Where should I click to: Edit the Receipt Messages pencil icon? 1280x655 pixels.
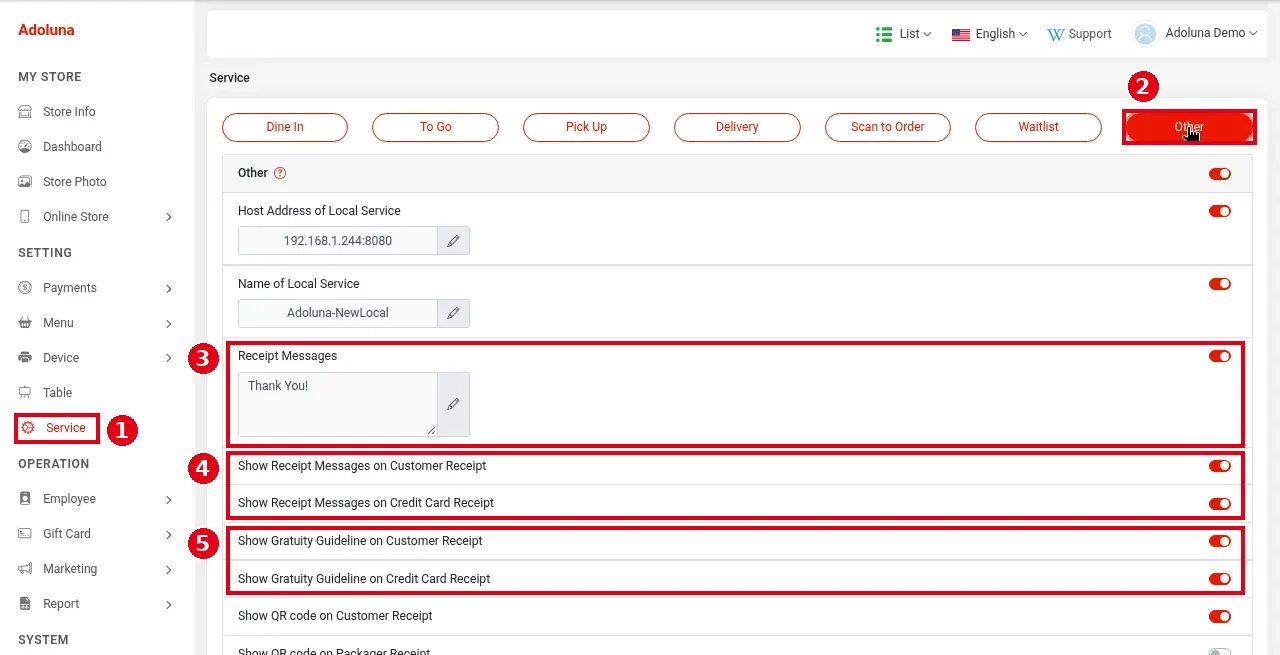pos(453,405)
